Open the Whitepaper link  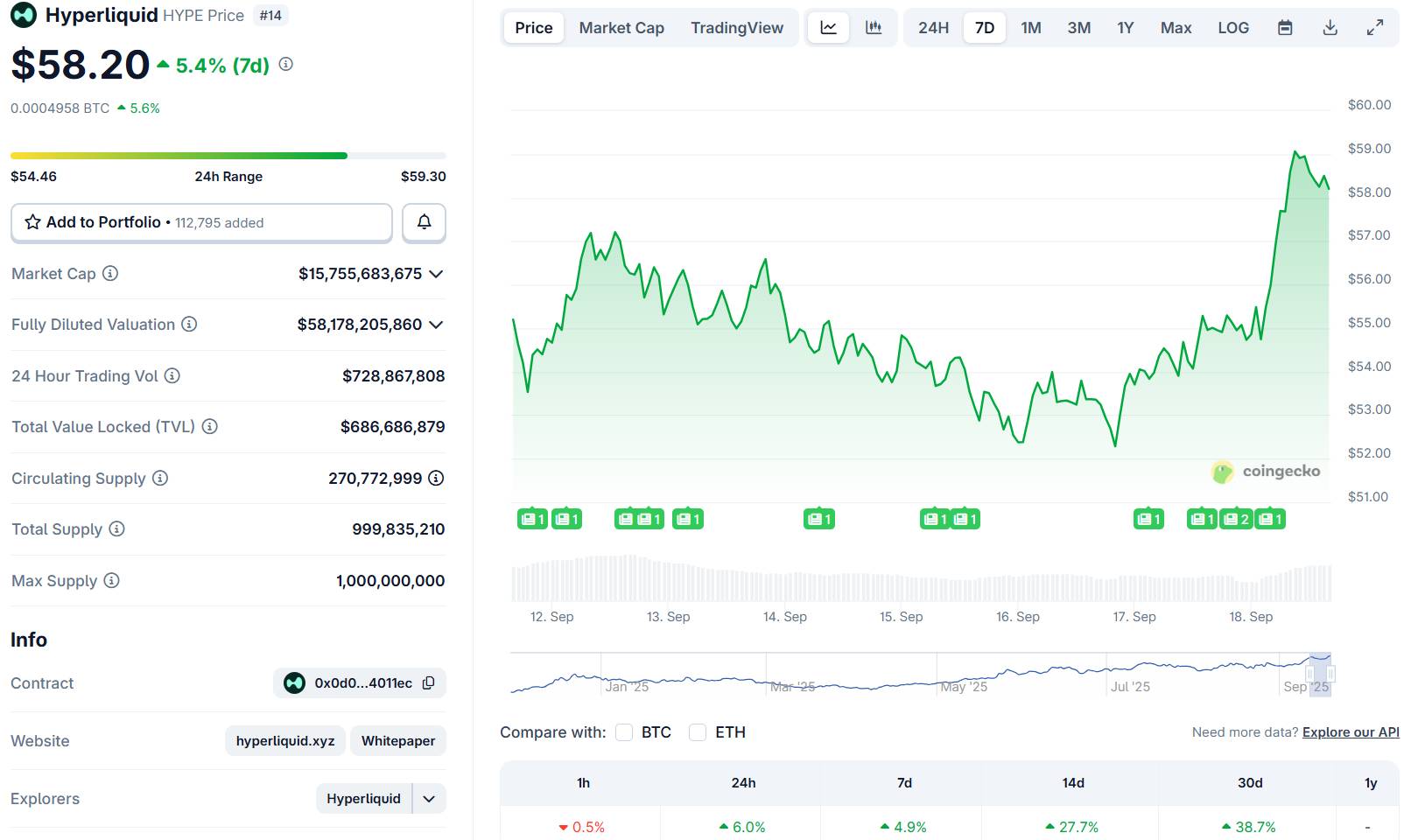[398, 740]
